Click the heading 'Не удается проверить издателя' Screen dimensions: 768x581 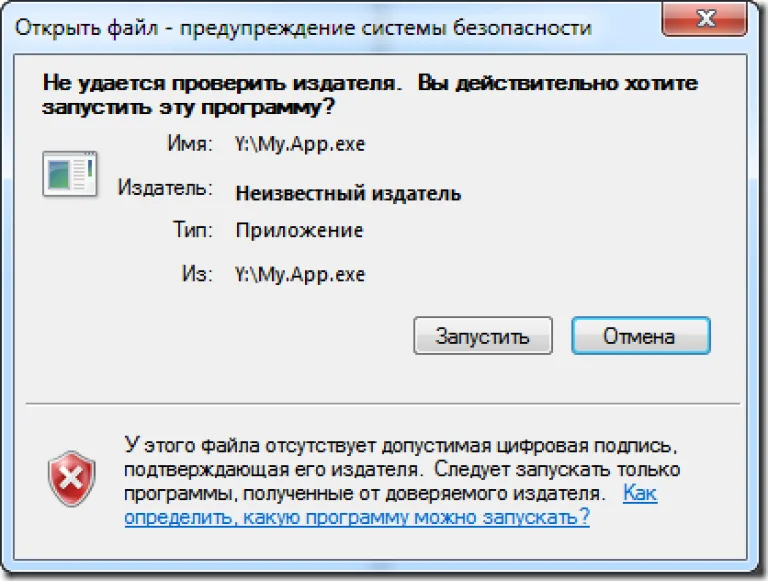pyautogui.click(x=222, y=83)
